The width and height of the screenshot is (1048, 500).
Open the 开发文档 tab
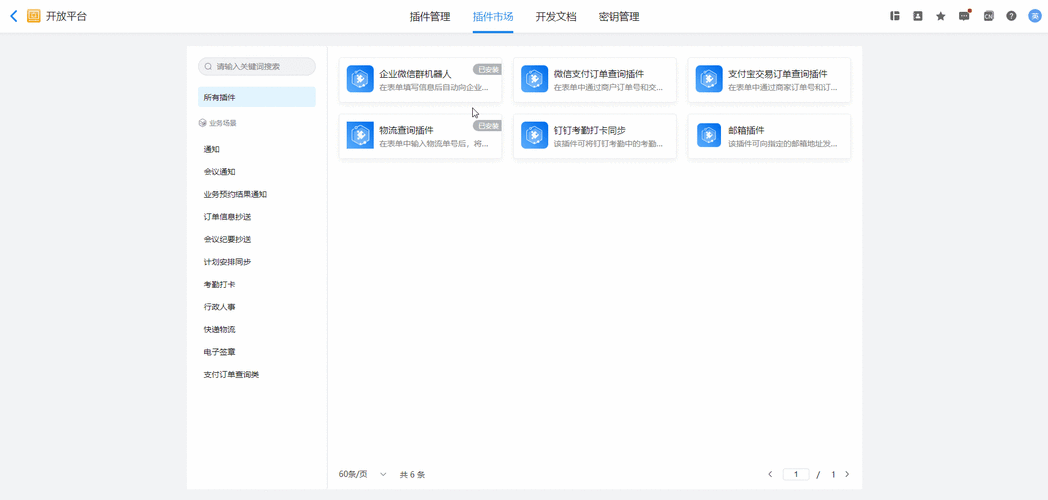[555, 17]
